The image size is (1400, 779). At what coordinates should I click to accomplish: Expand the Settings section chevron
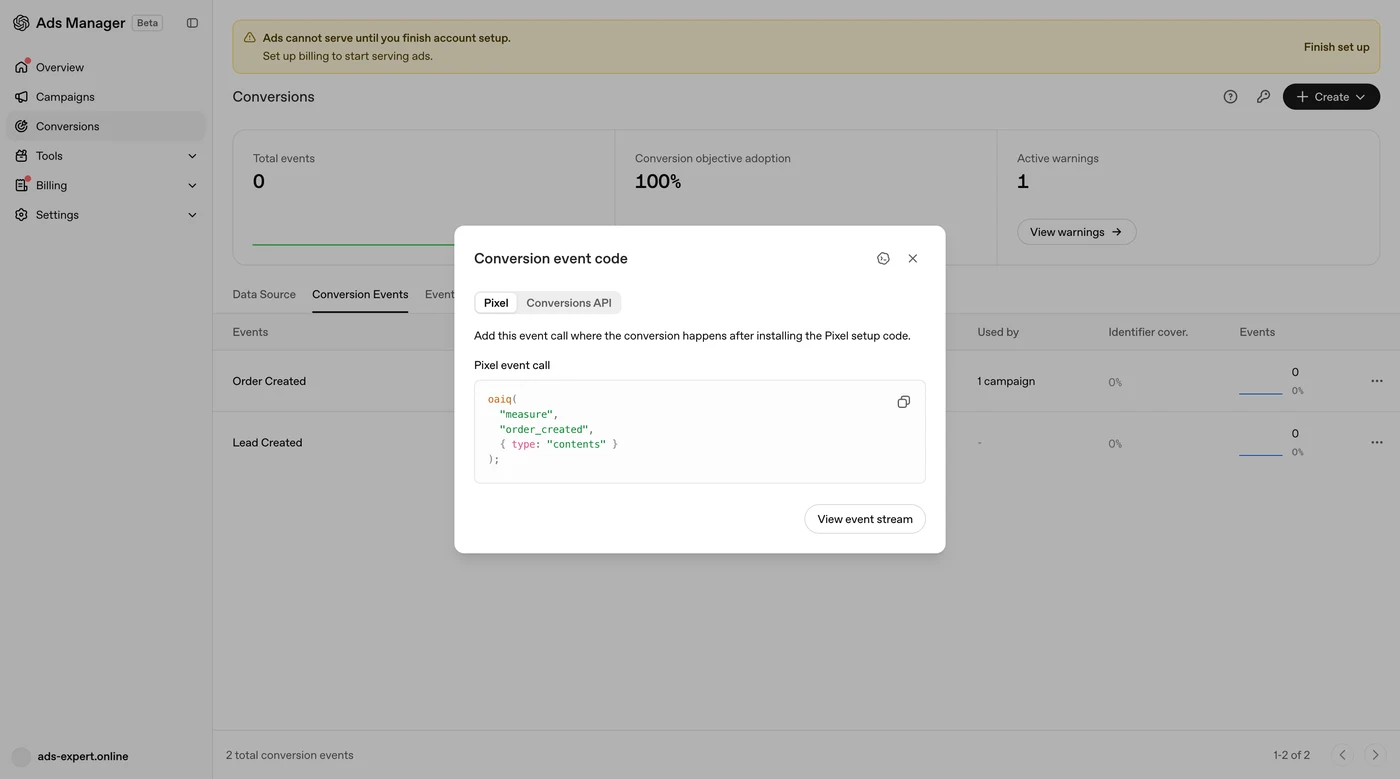pyautogui.click(x=192, y=215)
